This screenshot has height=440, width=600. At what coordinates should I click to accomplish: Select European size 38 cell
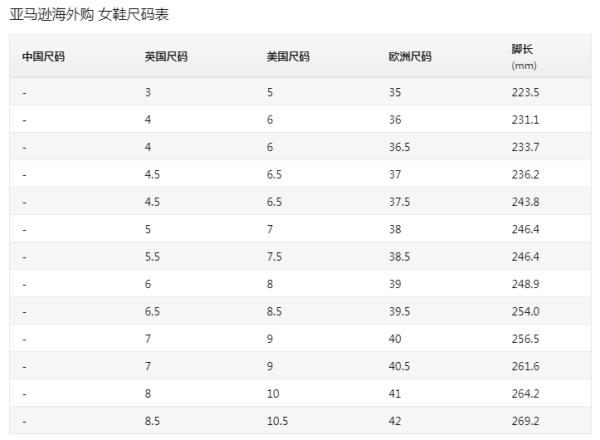[x=395, y=229]
